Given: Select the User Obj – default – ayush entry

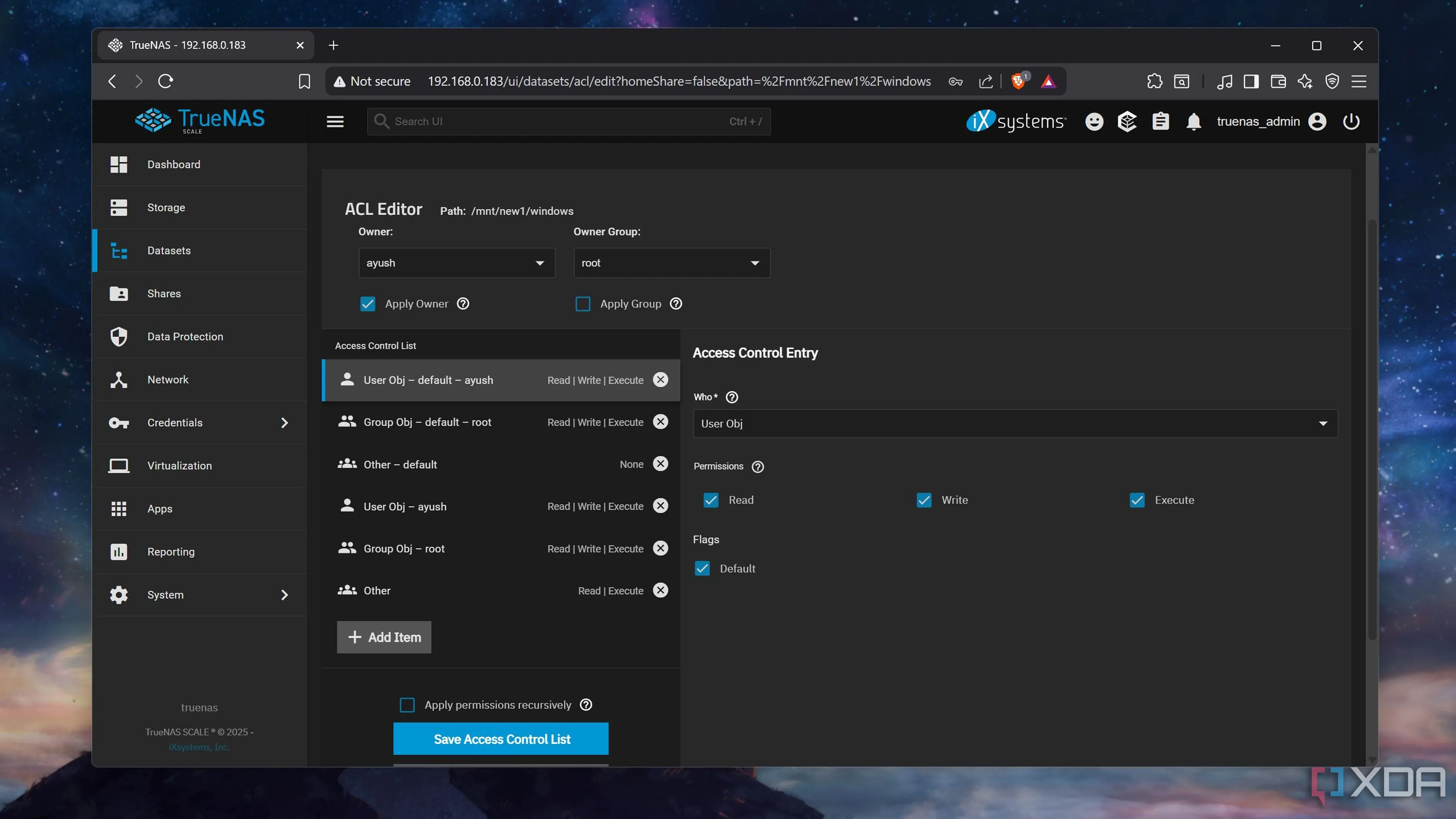Looking at the screenshot, I should 501,380.
